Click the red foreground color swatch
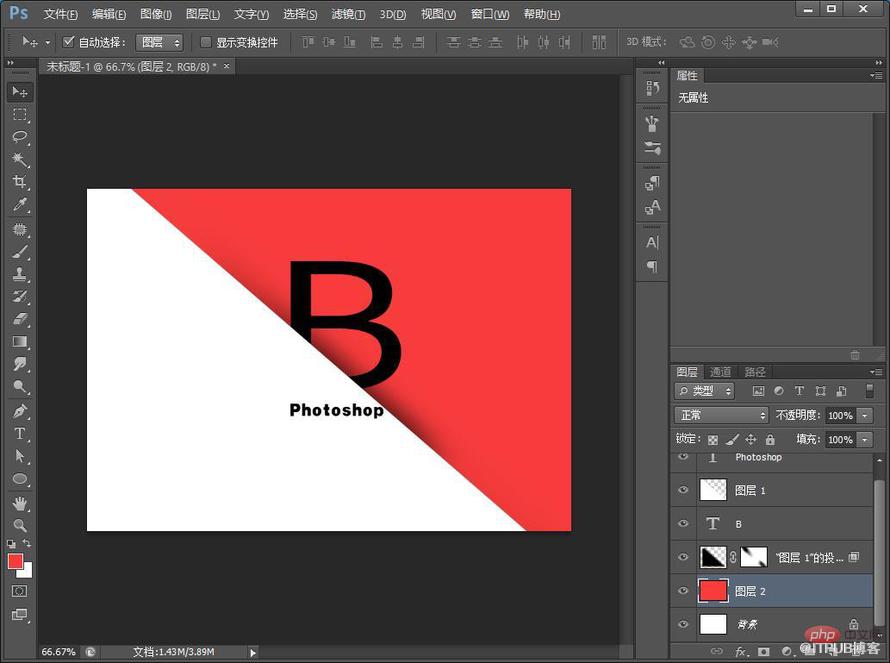Image resolution: width=890 pixels, height=663 pixels. pyautogui.click(x=15, y=561)
